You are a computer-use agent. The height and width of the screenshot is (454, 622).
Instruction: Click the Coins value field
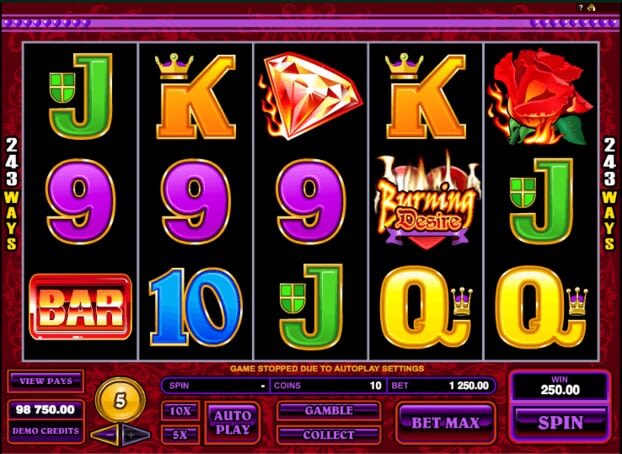tap(328, 385)
